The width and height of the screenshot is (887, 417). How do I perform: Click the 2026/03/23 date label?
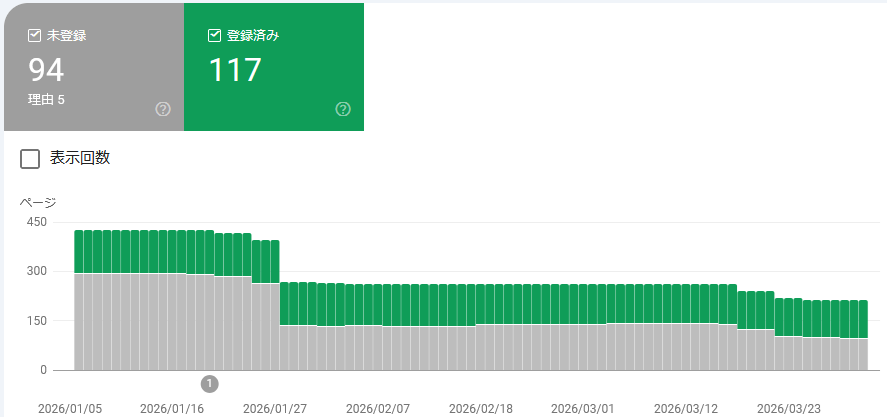pos(789,409)
